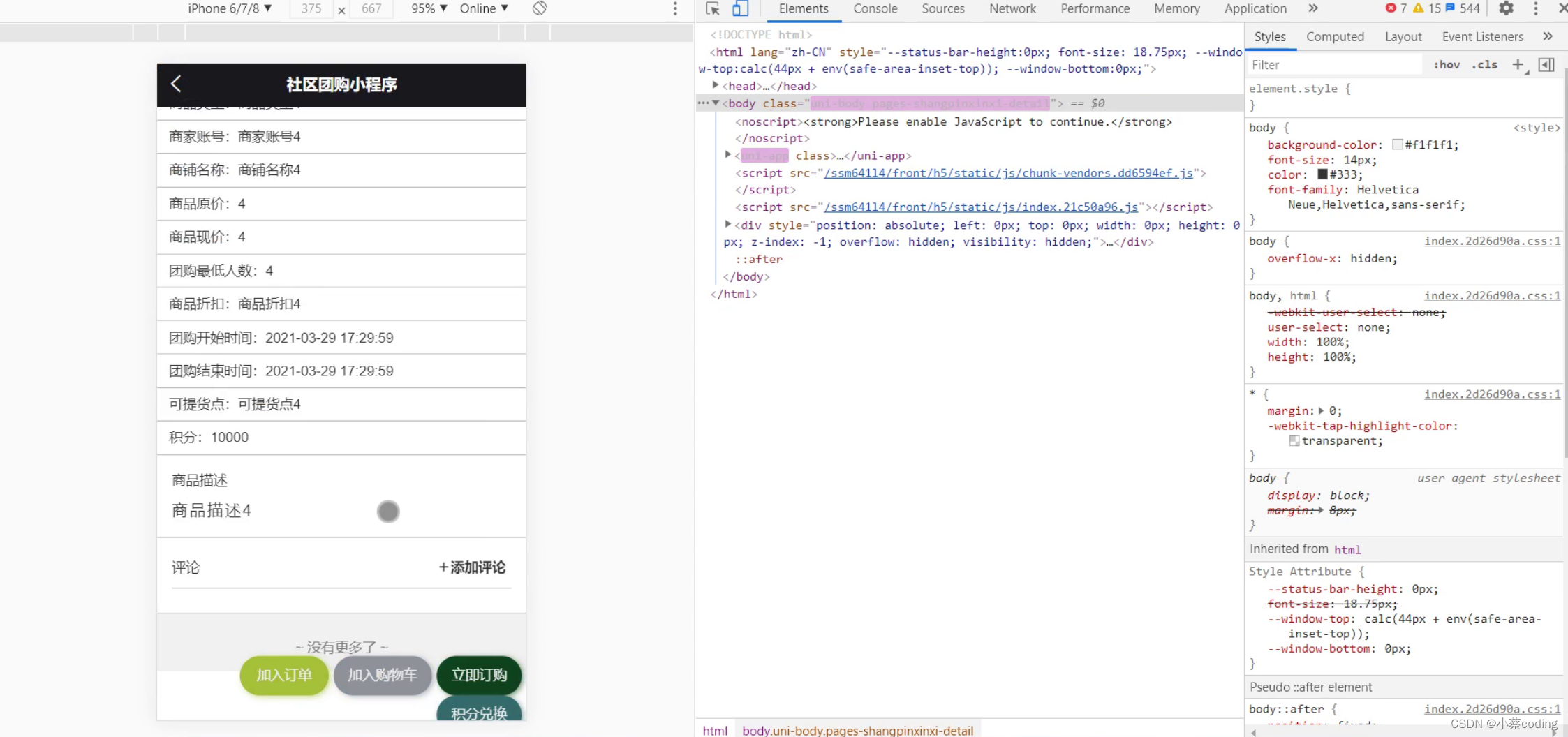Toggle the :hov element state

(1447, 65)
